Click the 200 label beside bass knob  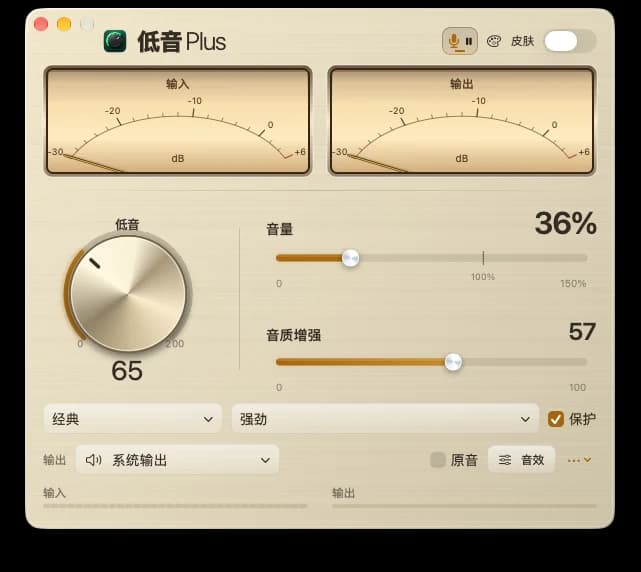tap(175, 343)
